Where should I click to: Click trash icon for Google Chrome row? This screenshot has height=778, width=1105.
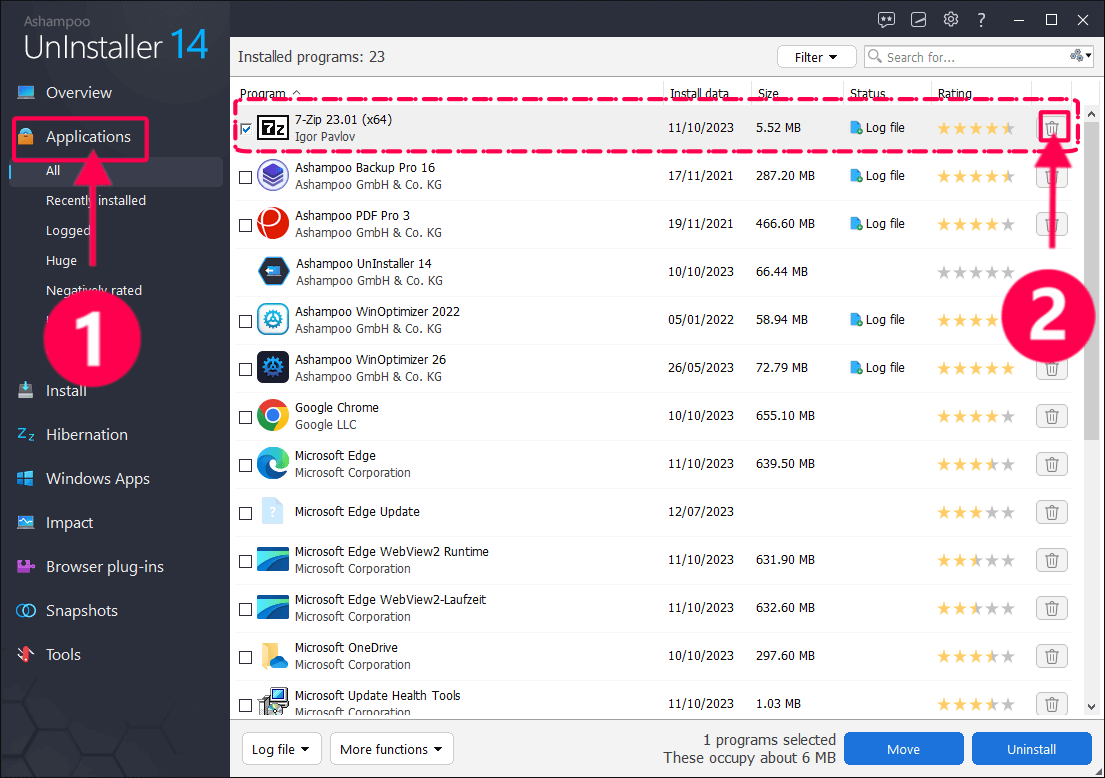click(1051, 417)
